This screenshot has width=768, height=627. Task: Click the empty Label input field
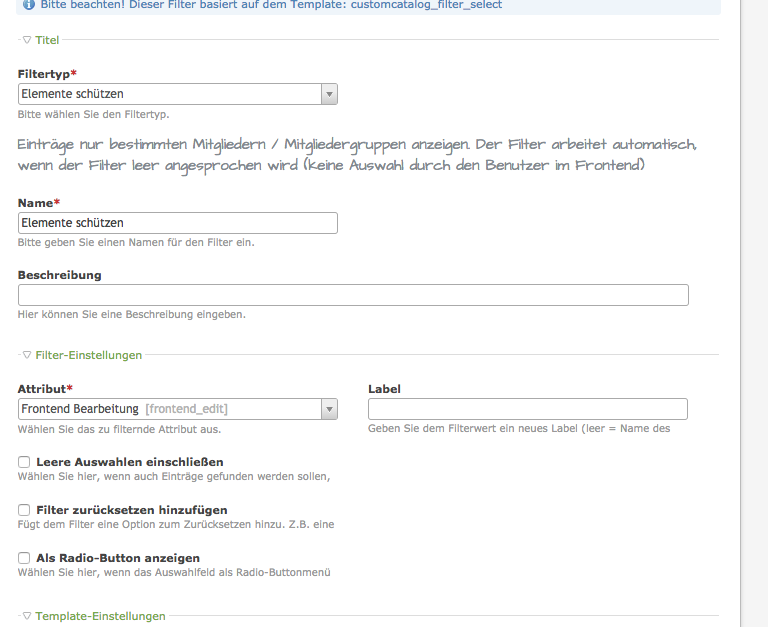tap(527, 409)
